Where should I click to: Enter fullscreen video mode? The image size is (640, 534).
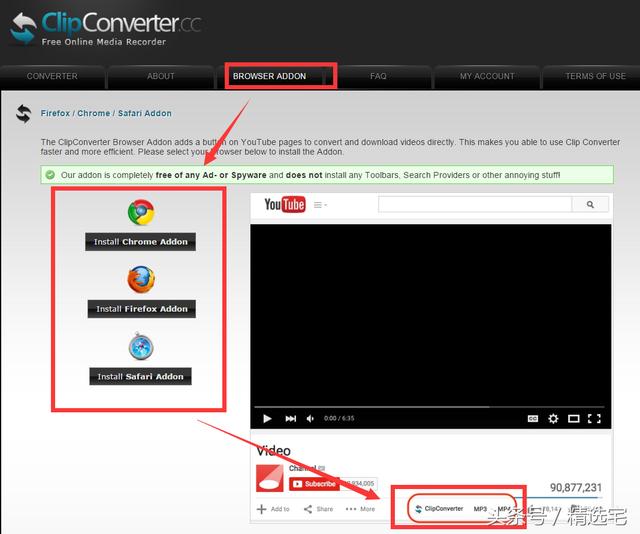coord(594,418)
